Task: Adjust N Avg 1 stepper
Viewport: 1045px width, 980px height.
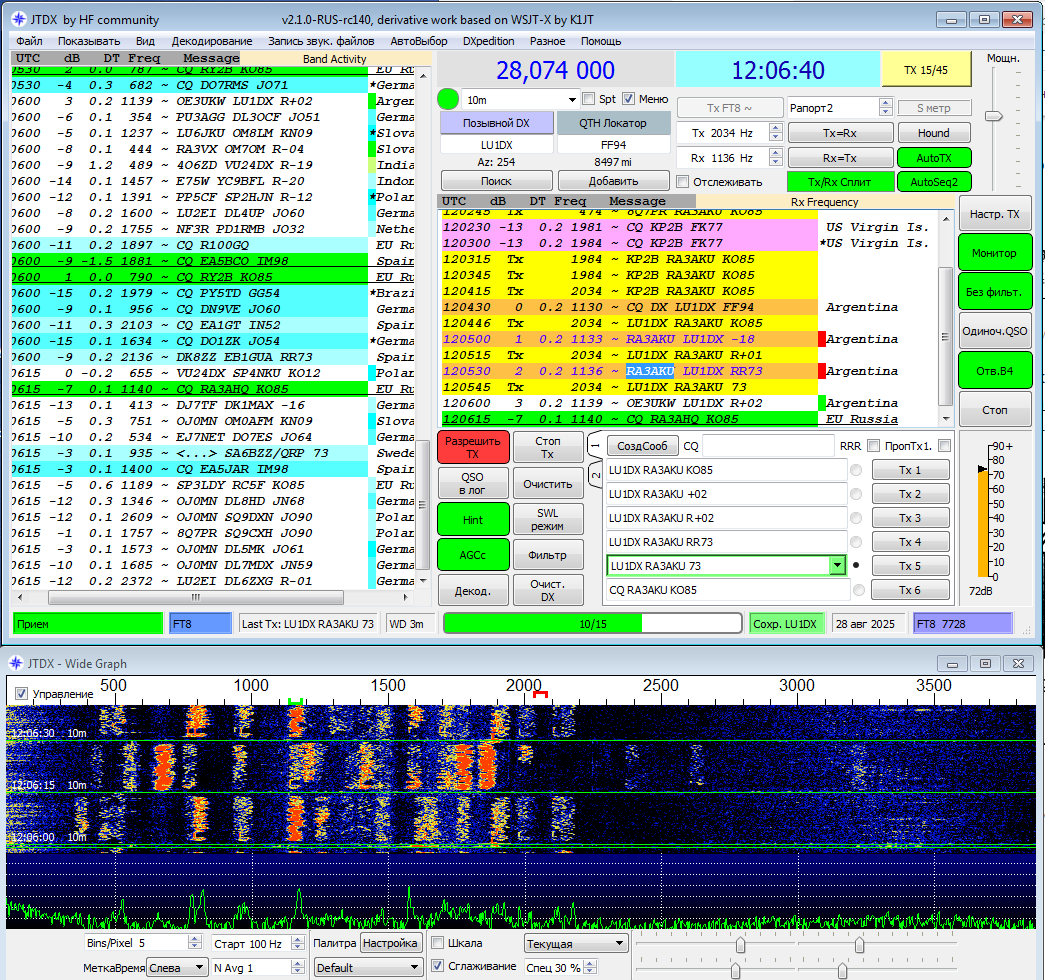Action: point(298,967)
